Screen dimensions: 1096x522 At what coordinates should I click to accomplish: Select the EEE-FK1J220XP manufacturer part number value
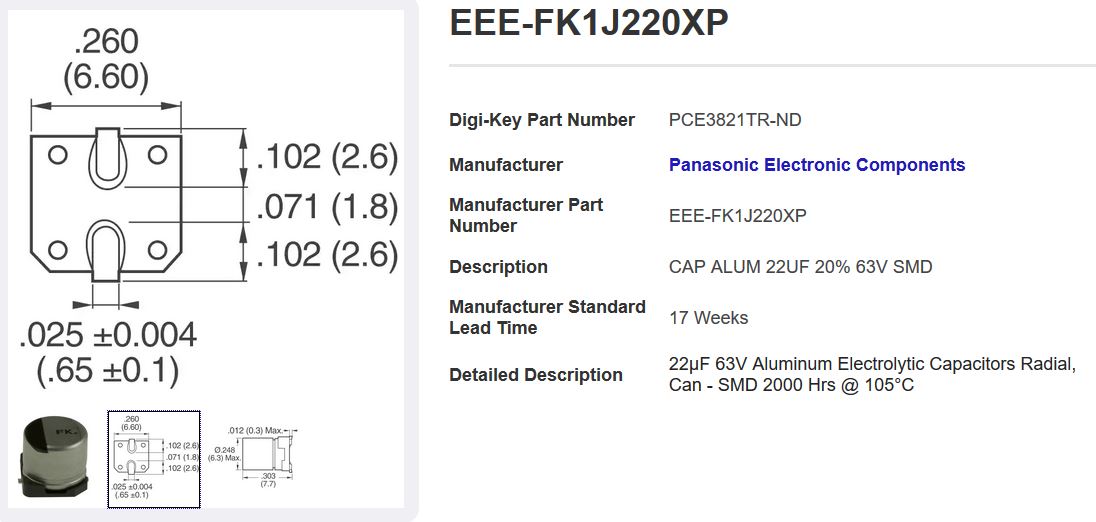tap(737, 216)
